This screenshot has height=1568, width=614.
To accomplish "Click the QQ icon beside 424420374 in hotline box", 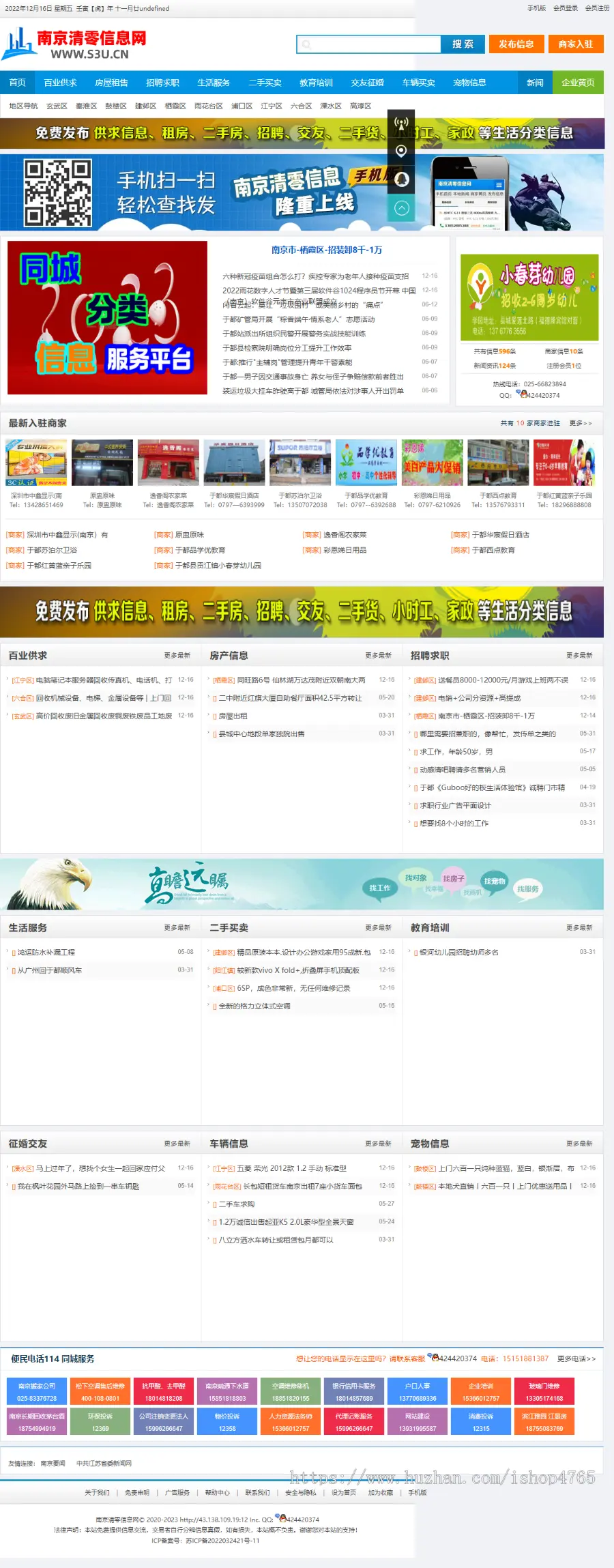I will [522, 394].
